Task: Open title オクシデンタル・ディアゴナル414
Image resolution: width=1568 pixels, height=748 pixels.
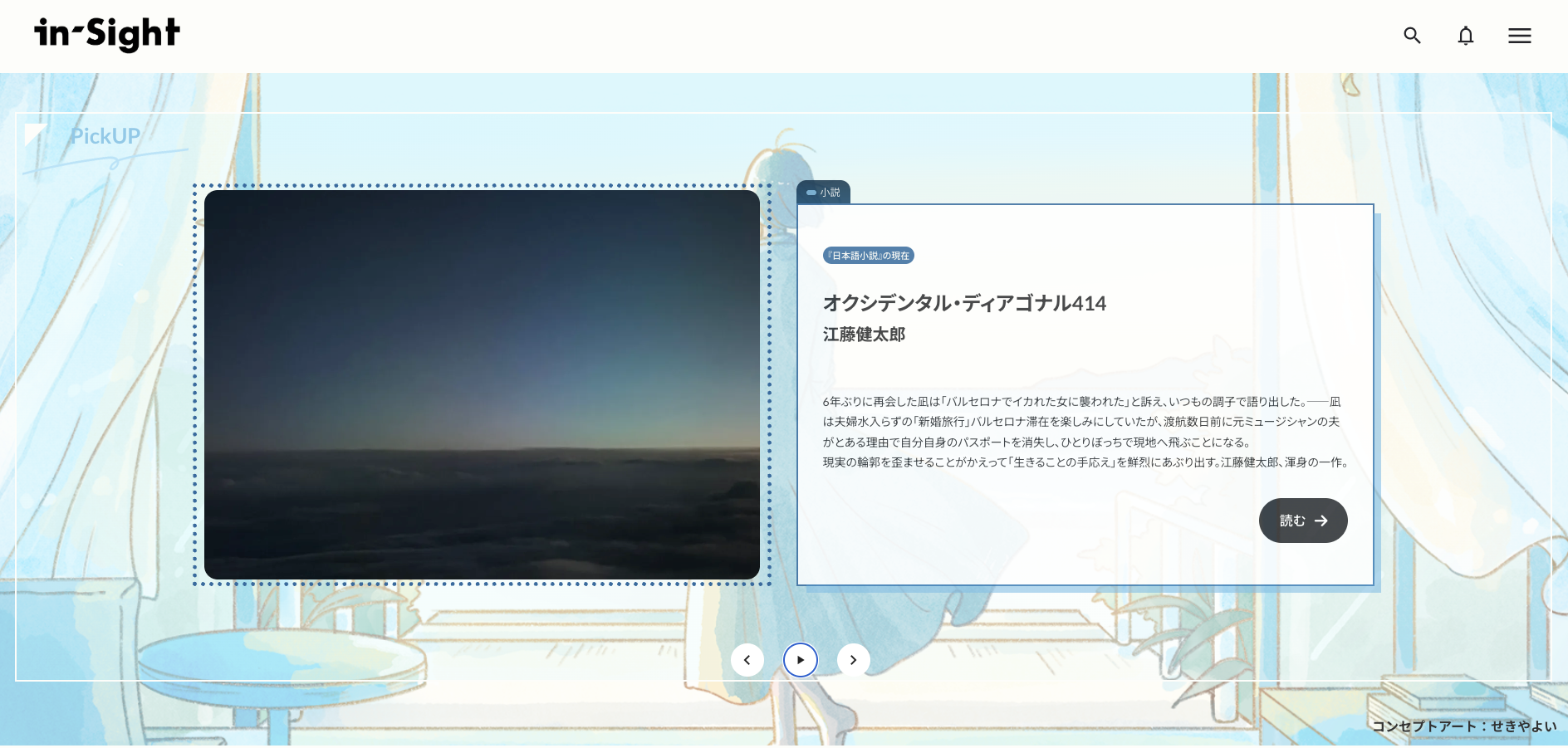Action: pos(964,303)
